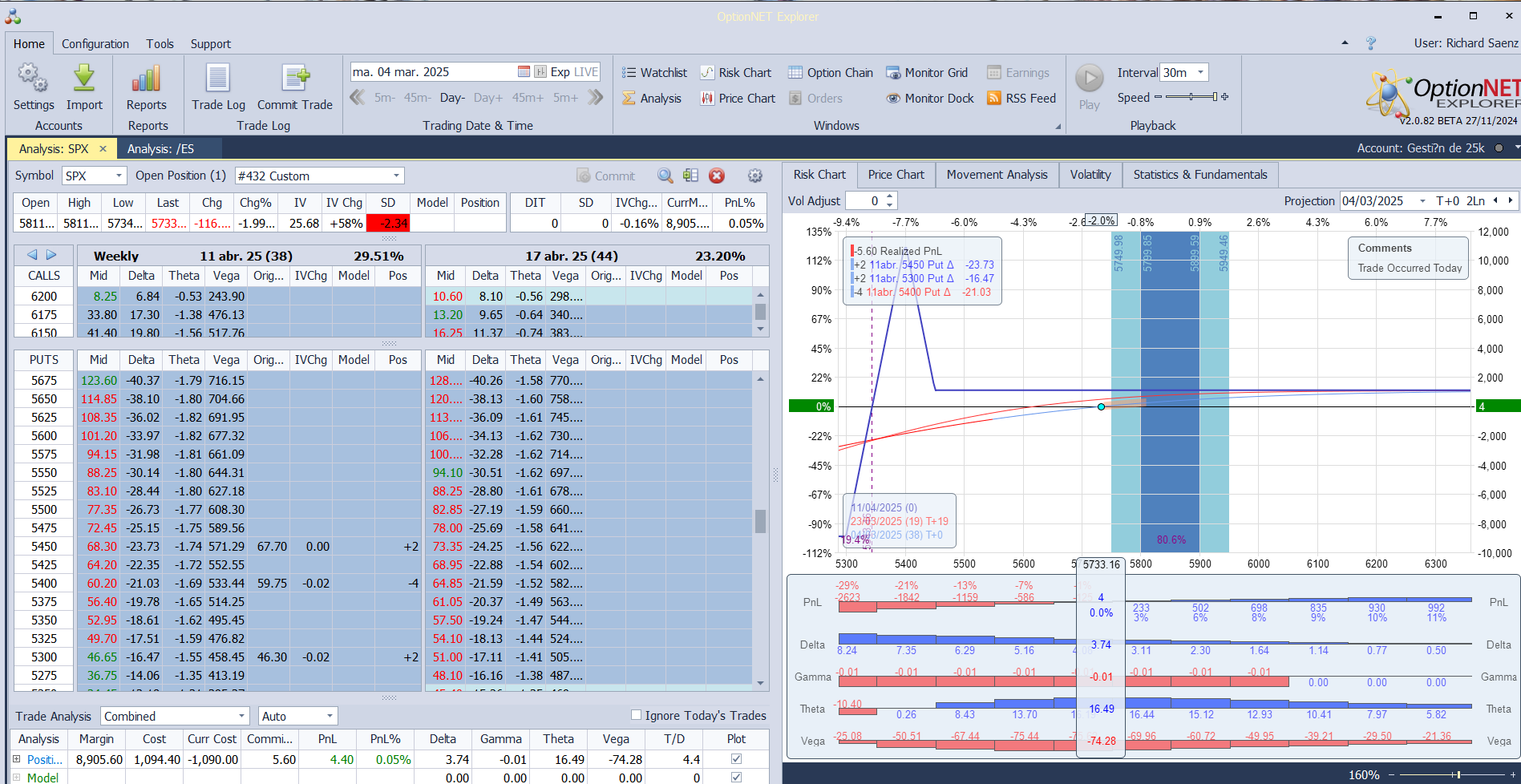This screenshot has width=1521, height=784.
Task: Expand the Position row in Trade Analysis
Action: (16, 758)
